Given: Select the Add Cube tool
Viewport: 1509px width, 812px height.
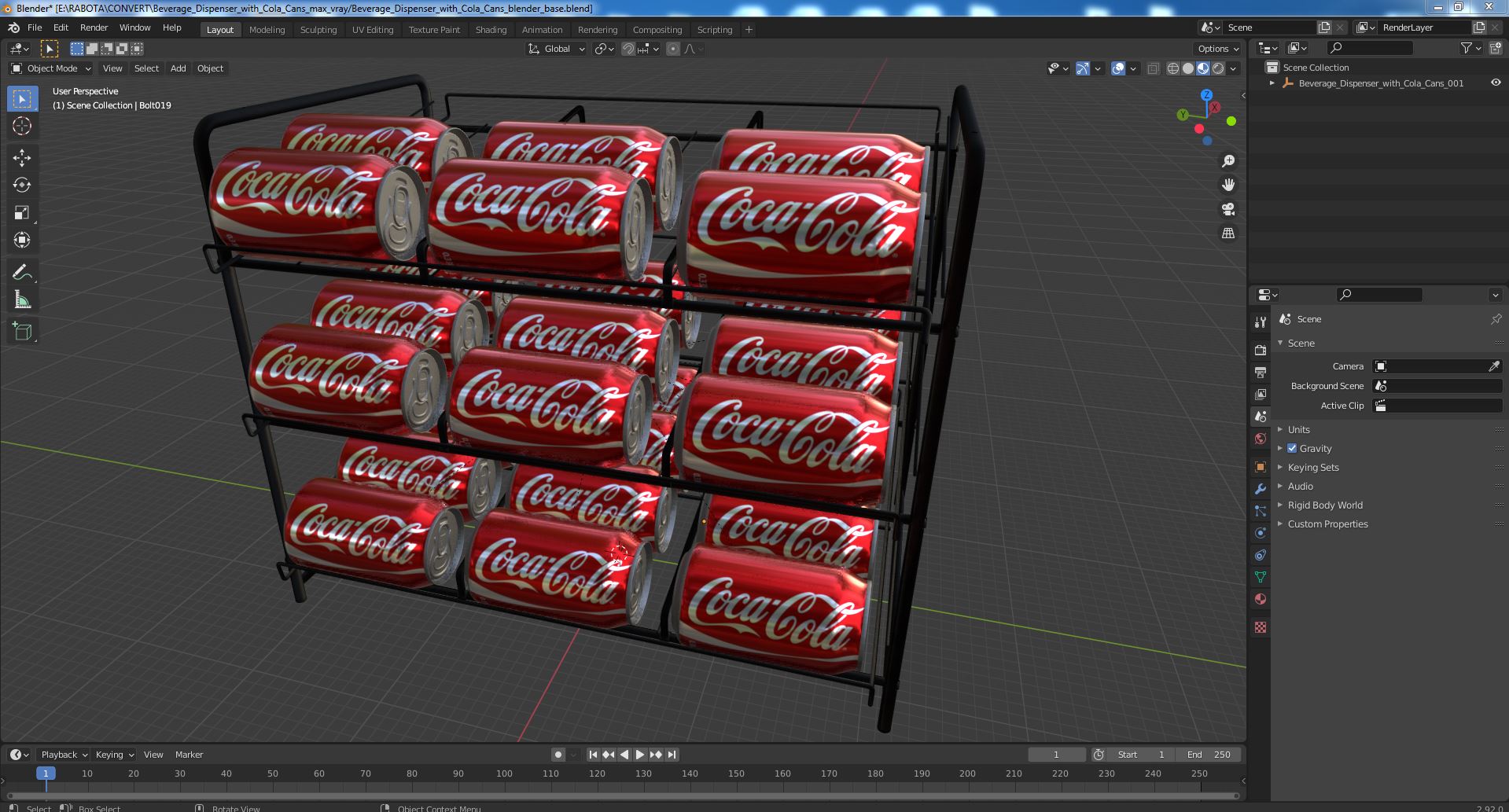Looking at the screenshot, I should 22,332.
